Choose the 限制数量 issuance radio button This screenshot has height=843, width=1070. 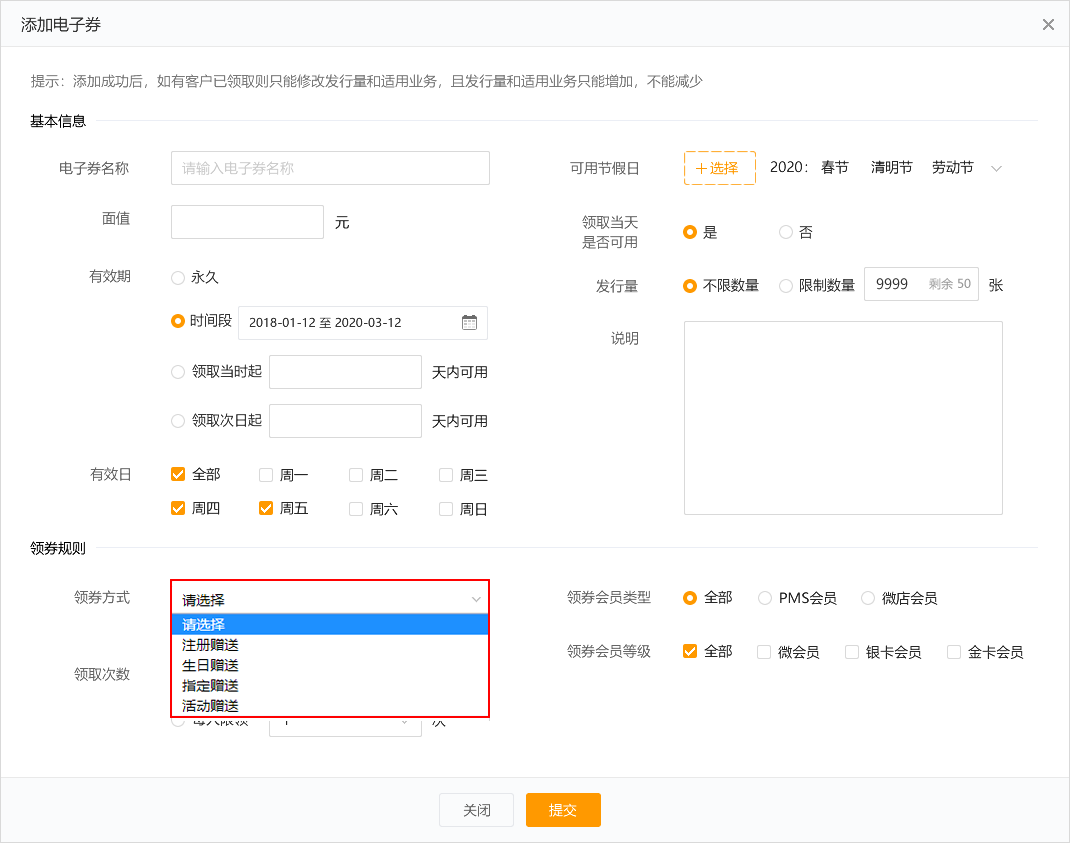pyautogui.click(x=786, y=286)
